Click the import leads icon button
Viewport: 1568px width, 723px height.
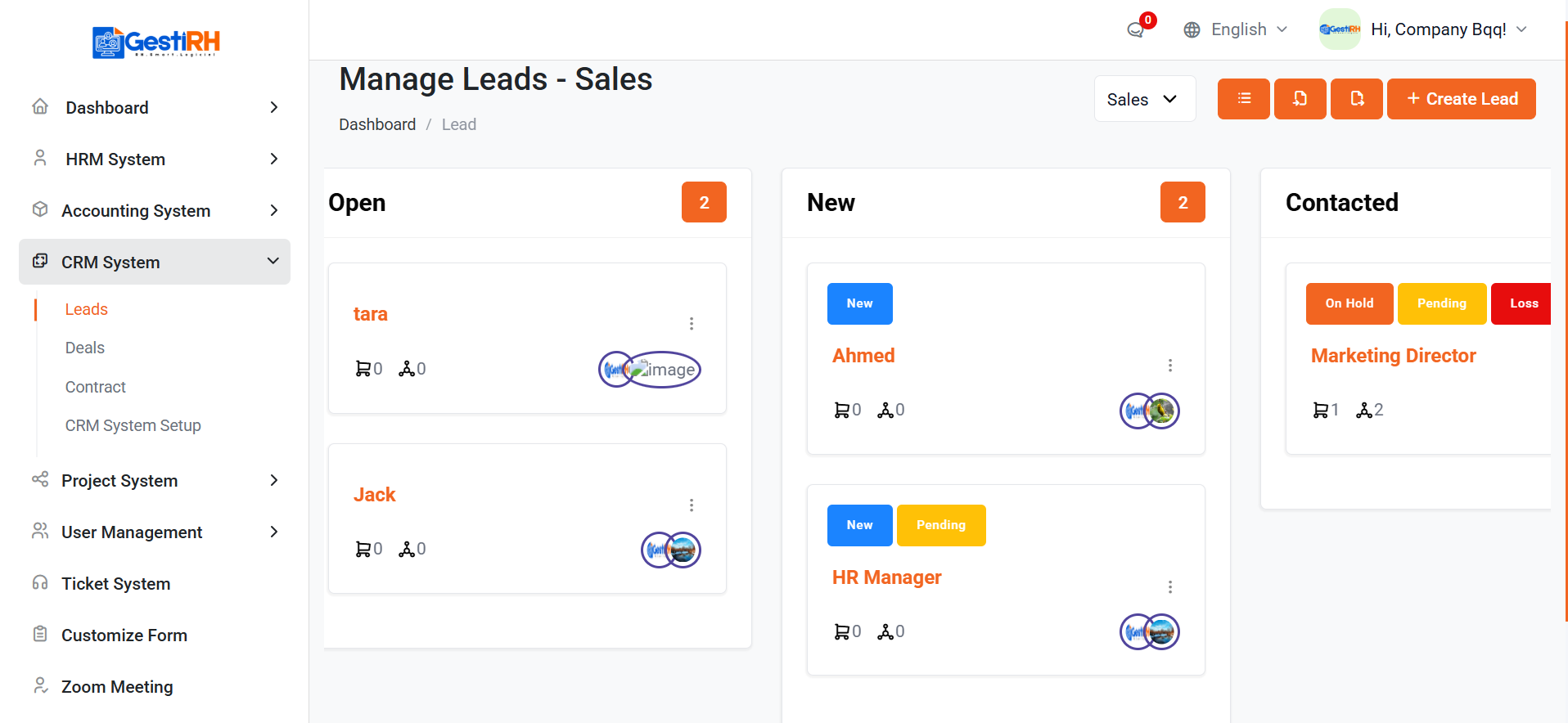pyautogui.click(x=1300, y=99)
